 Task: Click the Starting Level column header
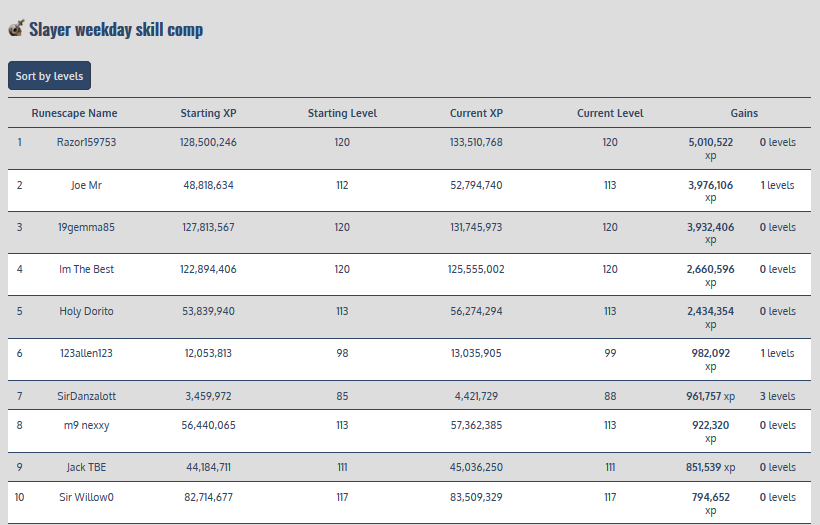[342, 113]
